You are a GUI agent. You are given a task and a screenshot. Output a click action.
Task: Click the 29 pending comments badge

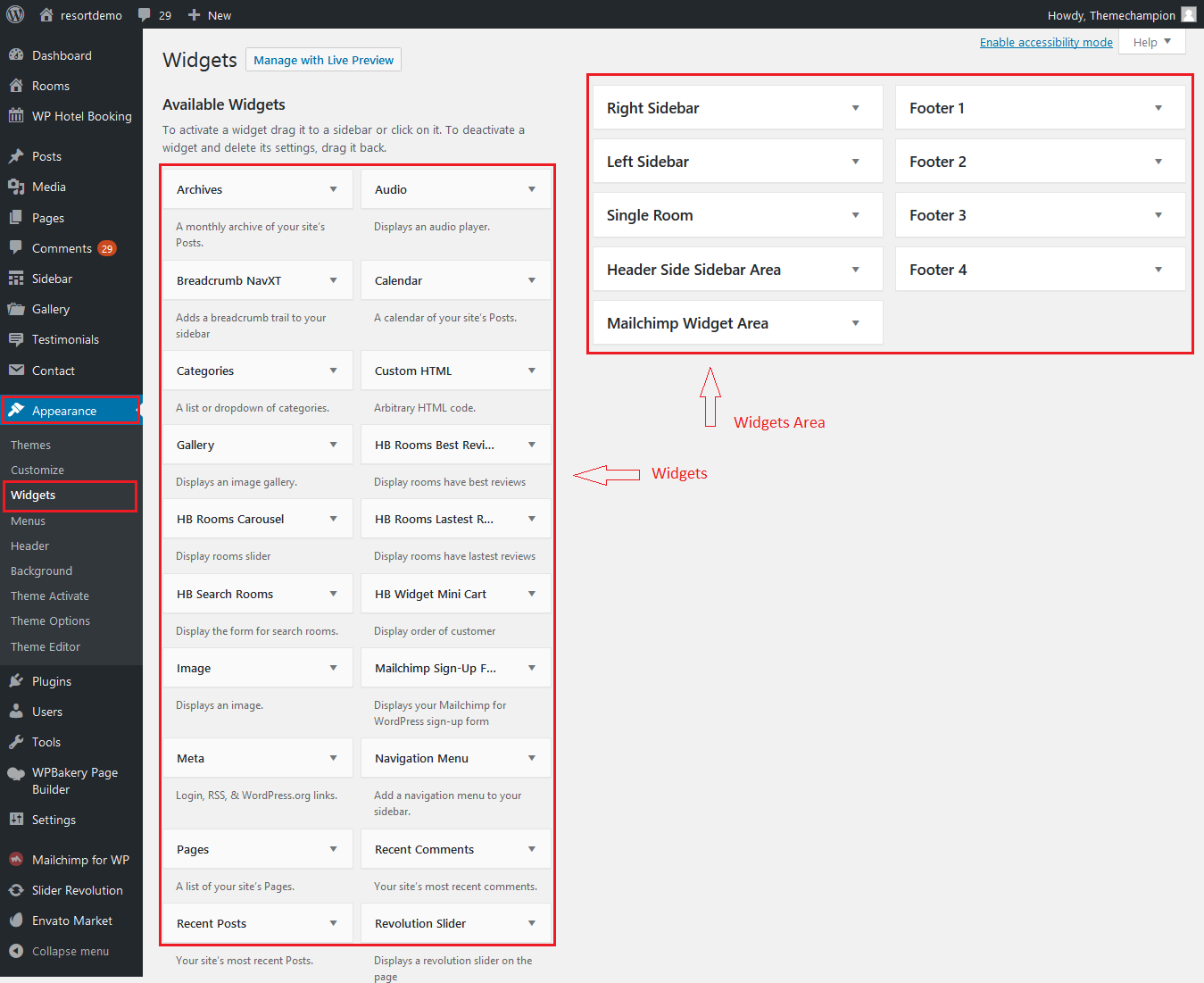[x=107, y=248]
